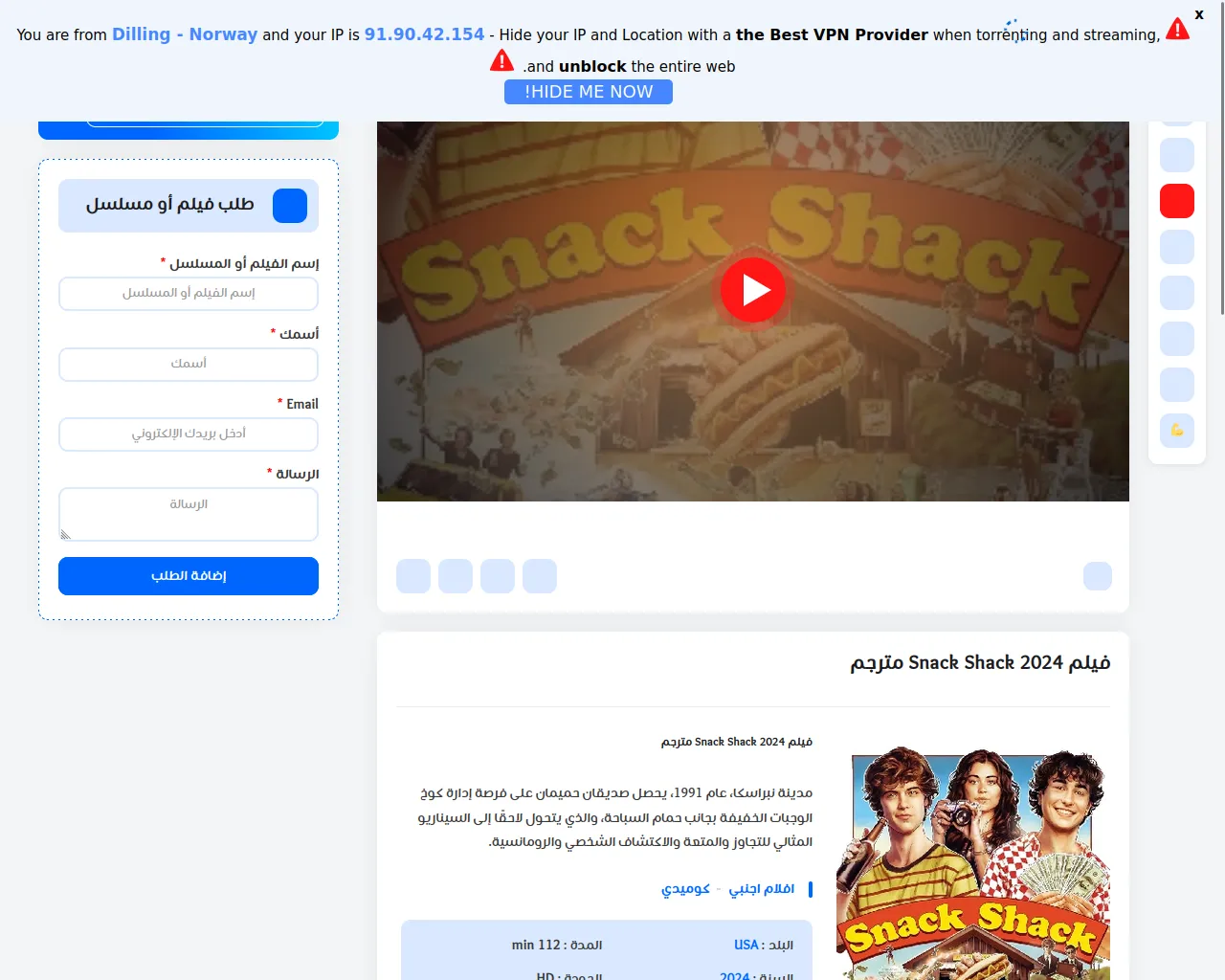The image size is (1225, 980).
Task: Click the Email input field
Action: pos(189,434)
